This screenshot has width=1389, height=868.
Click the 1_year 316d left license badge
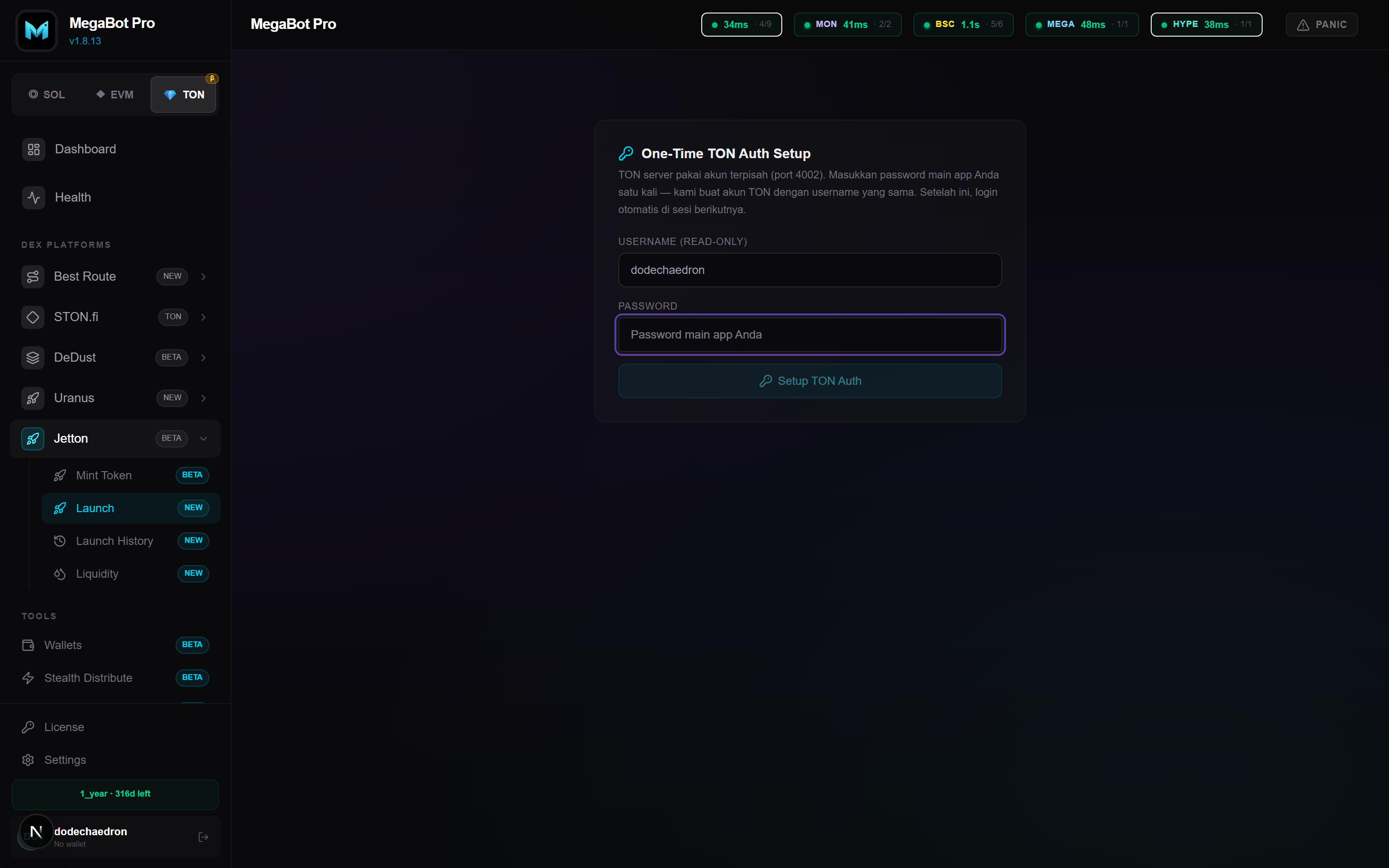point(115,794)
